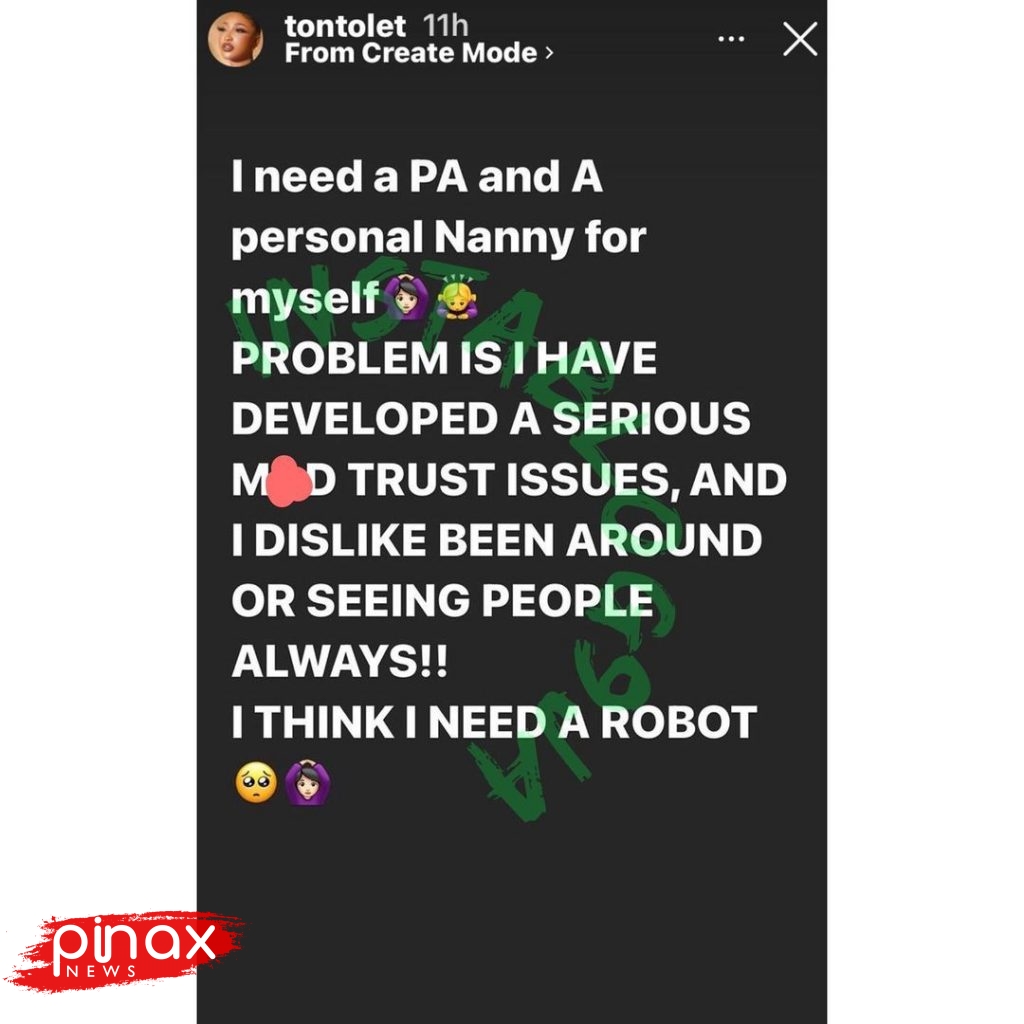The width and height of the screenshot is (1024, 1024).
Task: Click the red blob covering the word
Action: pyautogui.click(x=287, y=481)
